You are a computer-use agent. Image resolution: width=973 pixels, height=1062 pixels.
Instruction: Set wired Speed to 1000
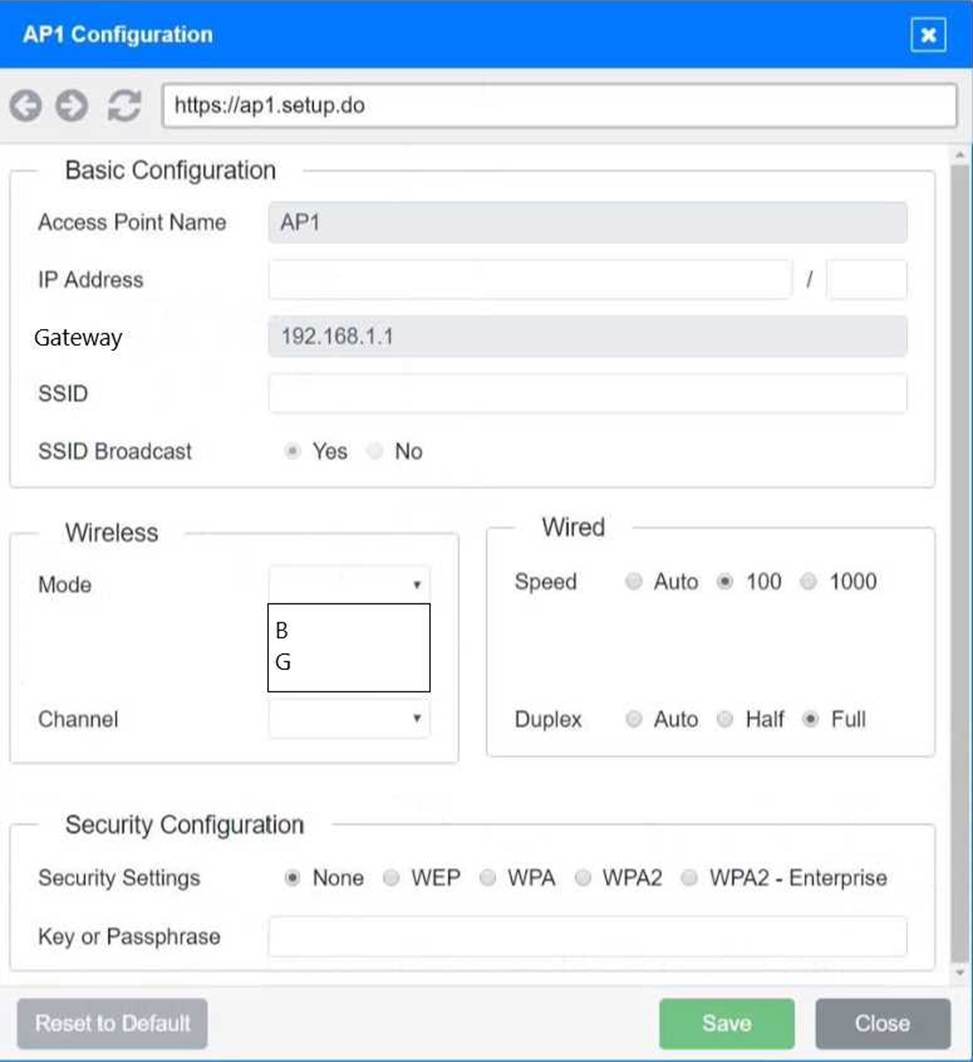pyautogui.click(x=809, y=582)
